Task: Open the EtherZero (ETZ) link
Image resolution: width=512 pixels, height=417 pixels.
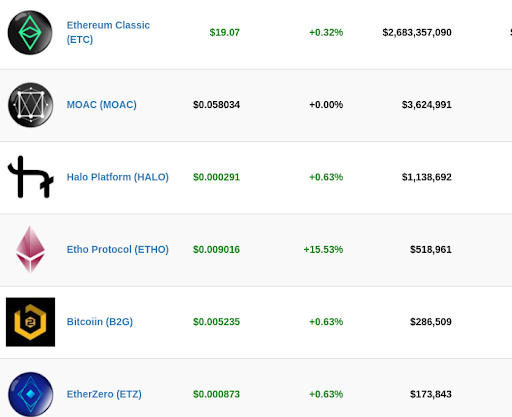Action: point(104,394)
